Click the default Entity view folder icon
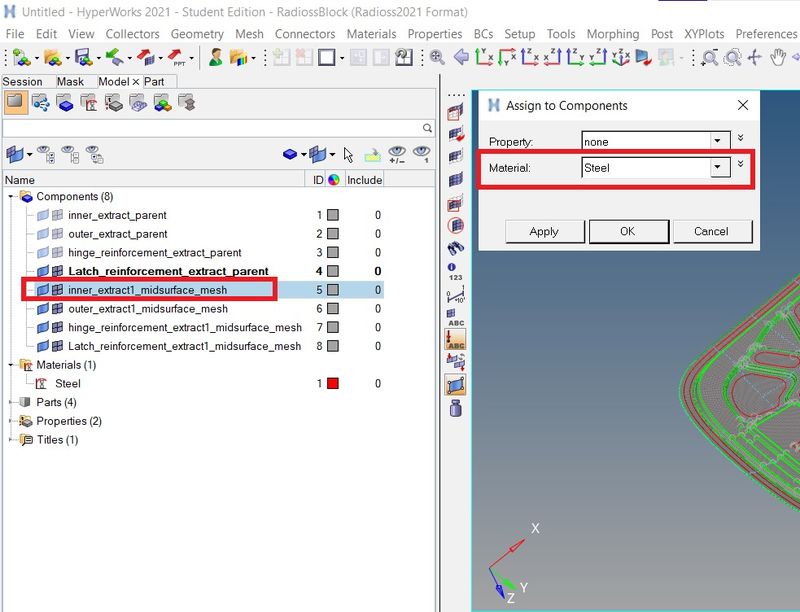This screenshot has height=612, width=800. 15,103
